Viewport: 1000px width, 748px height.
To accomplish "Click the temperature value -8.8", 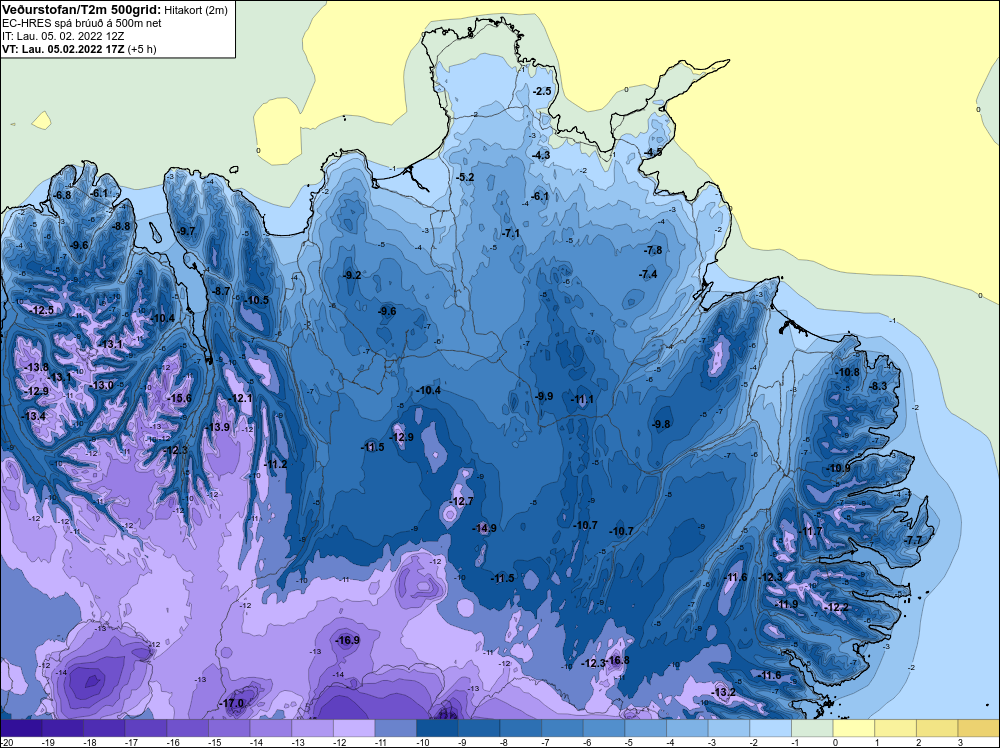I will coord(121,226).
